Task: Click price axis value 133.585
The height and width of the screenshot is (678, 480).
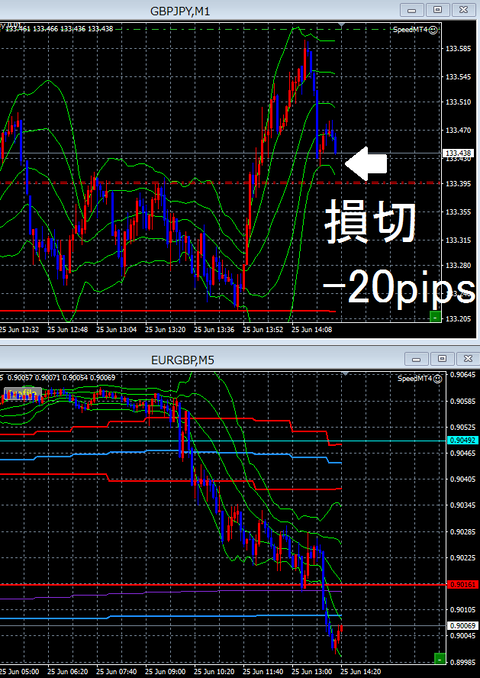Action: click(458, 48)
